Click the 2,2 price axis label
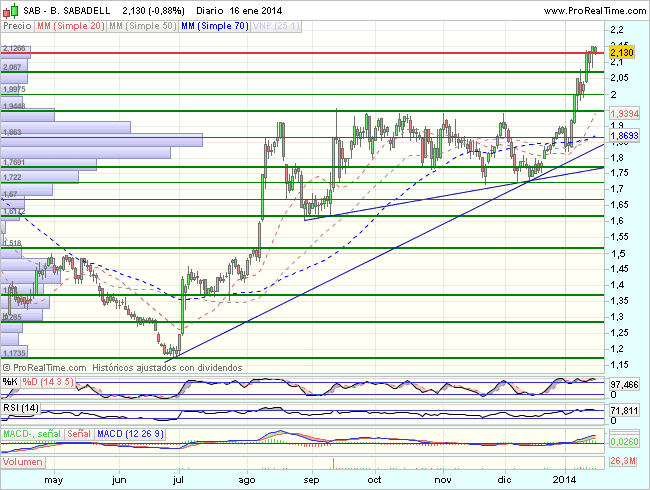Screen dimensions: 650x490 coord(617,30)
